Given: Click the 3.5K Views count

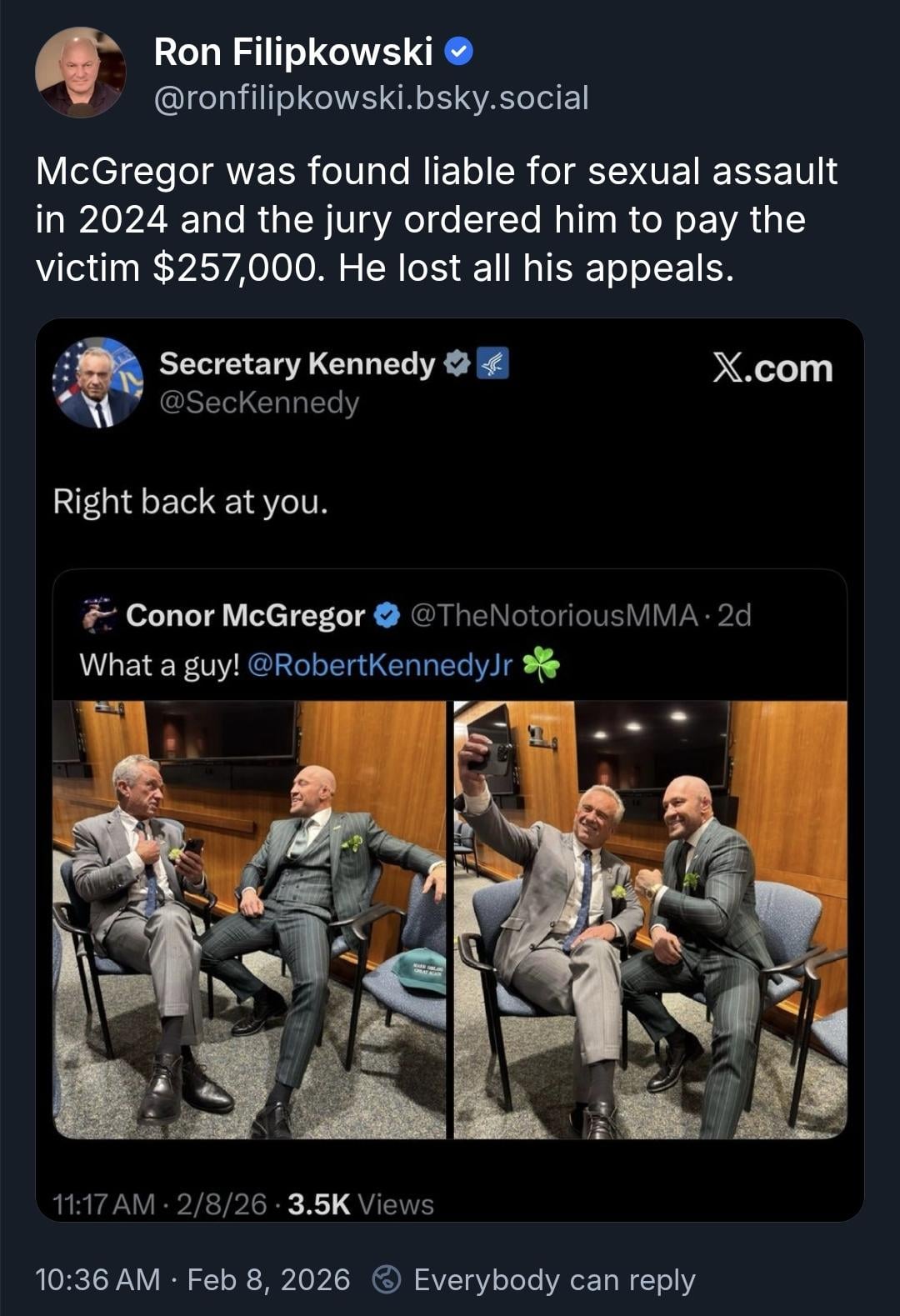Looking at the screenshot, I should point(361,1204).
